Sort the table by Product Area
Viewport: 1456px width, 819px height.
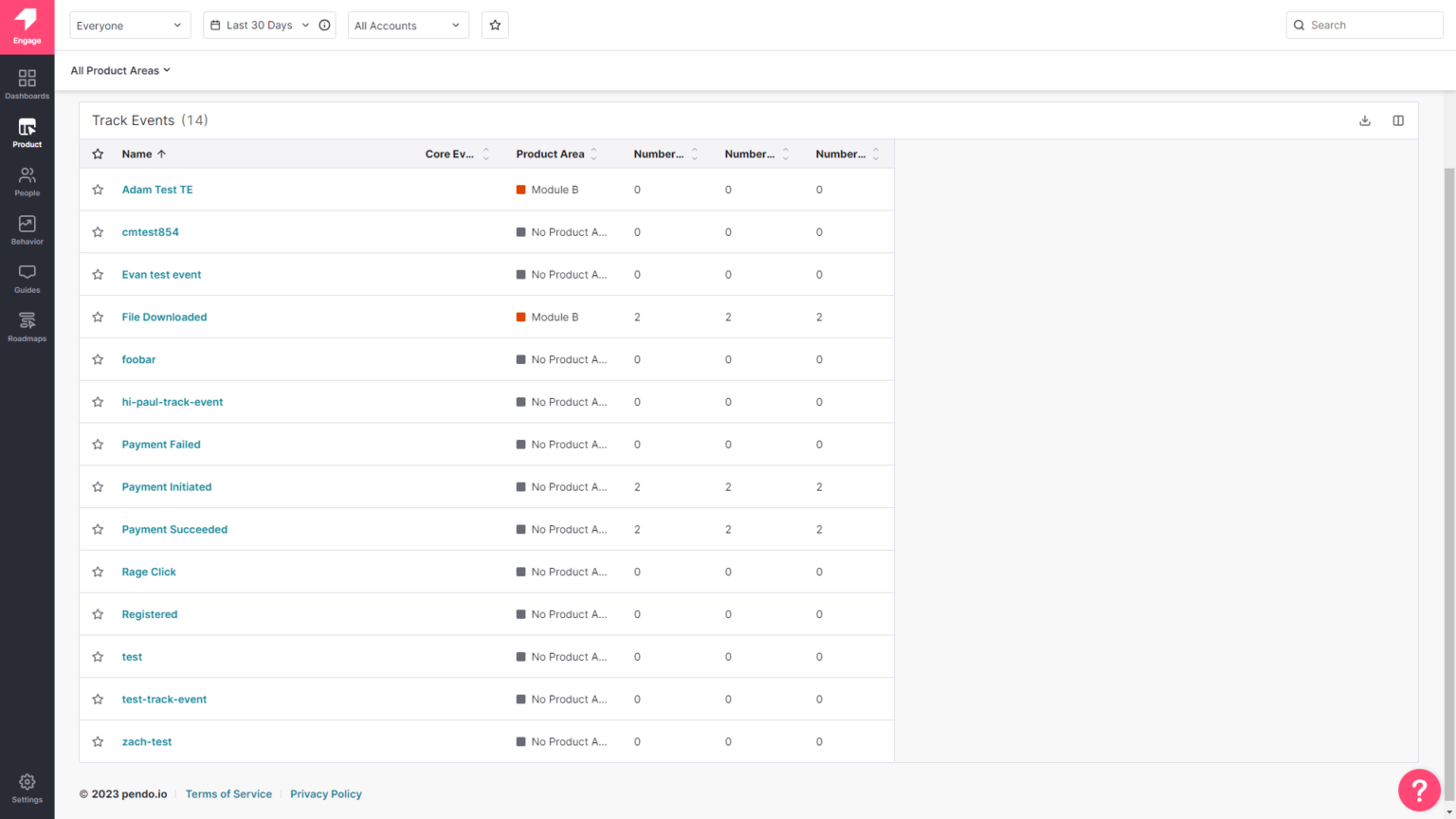[x=593, y=154]
